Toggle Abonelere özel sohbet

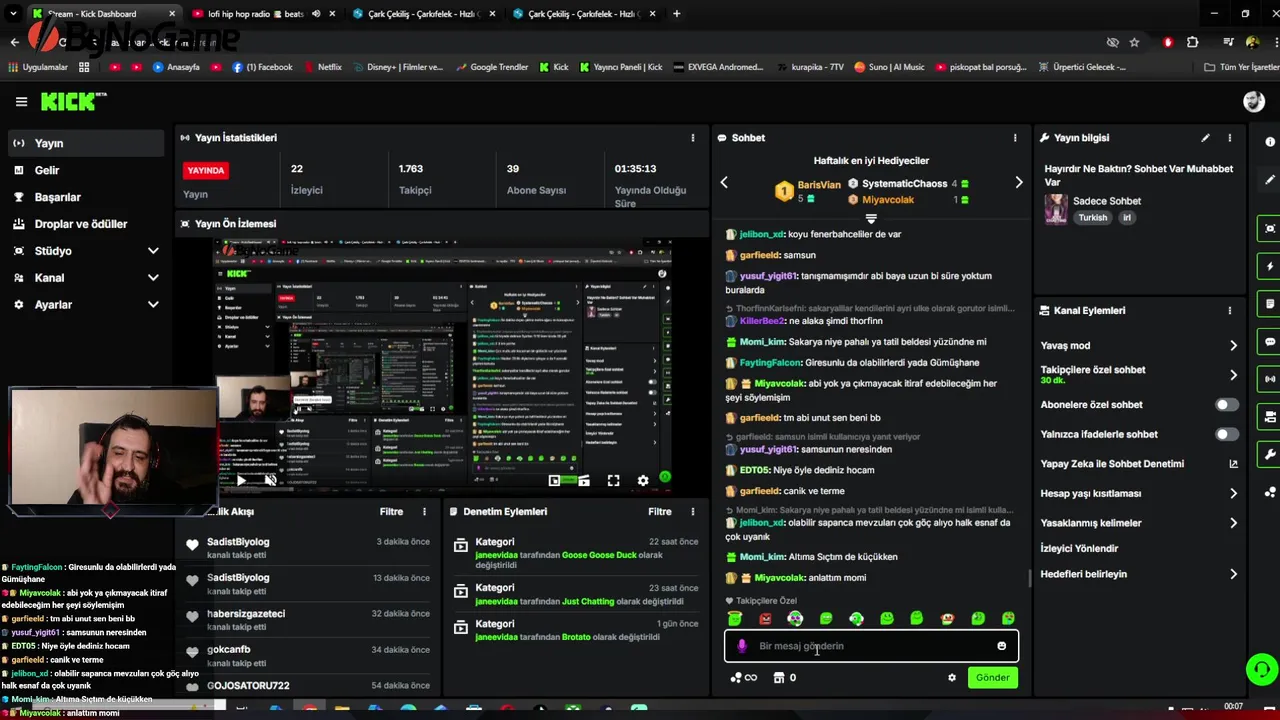(1226, 405)
